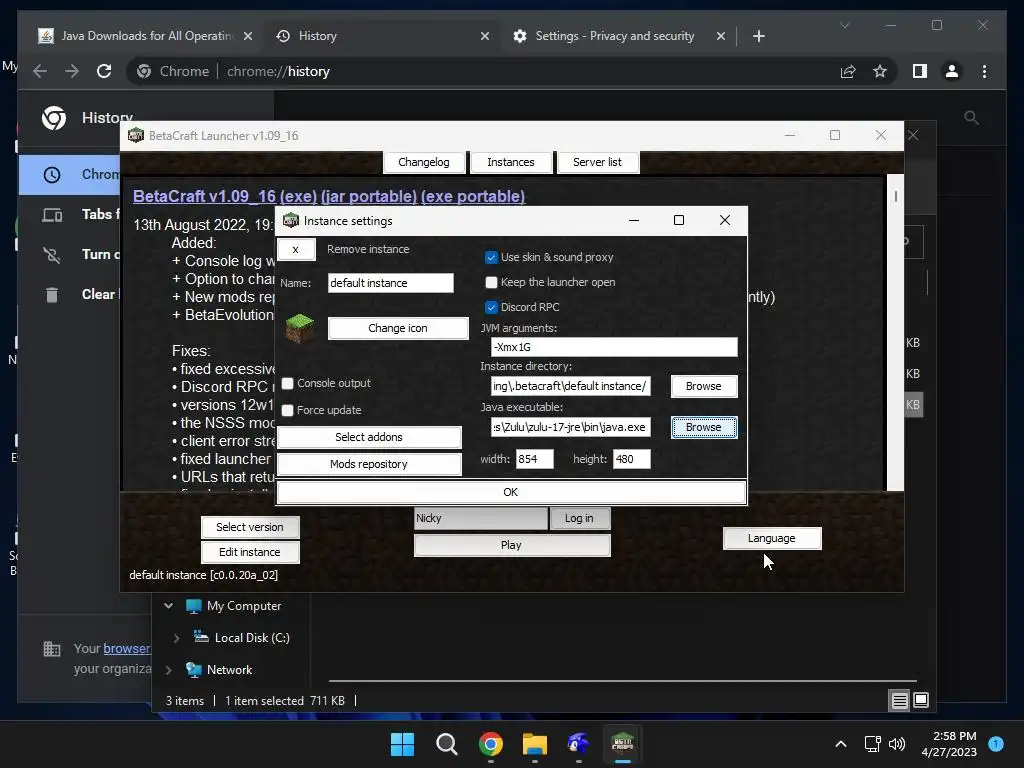Bookmark this page with star icon
This screenshot has height=768, width=1024.
coord(880,71)
